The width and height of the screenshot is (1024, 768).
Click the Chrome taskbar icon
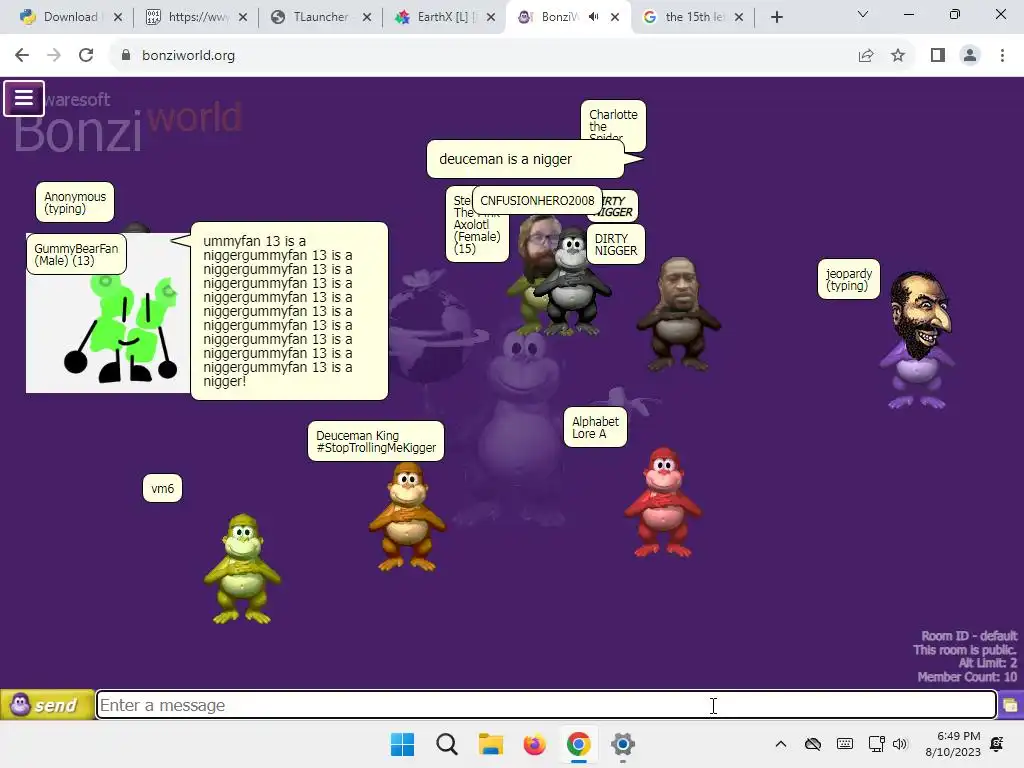pos(579,744)
